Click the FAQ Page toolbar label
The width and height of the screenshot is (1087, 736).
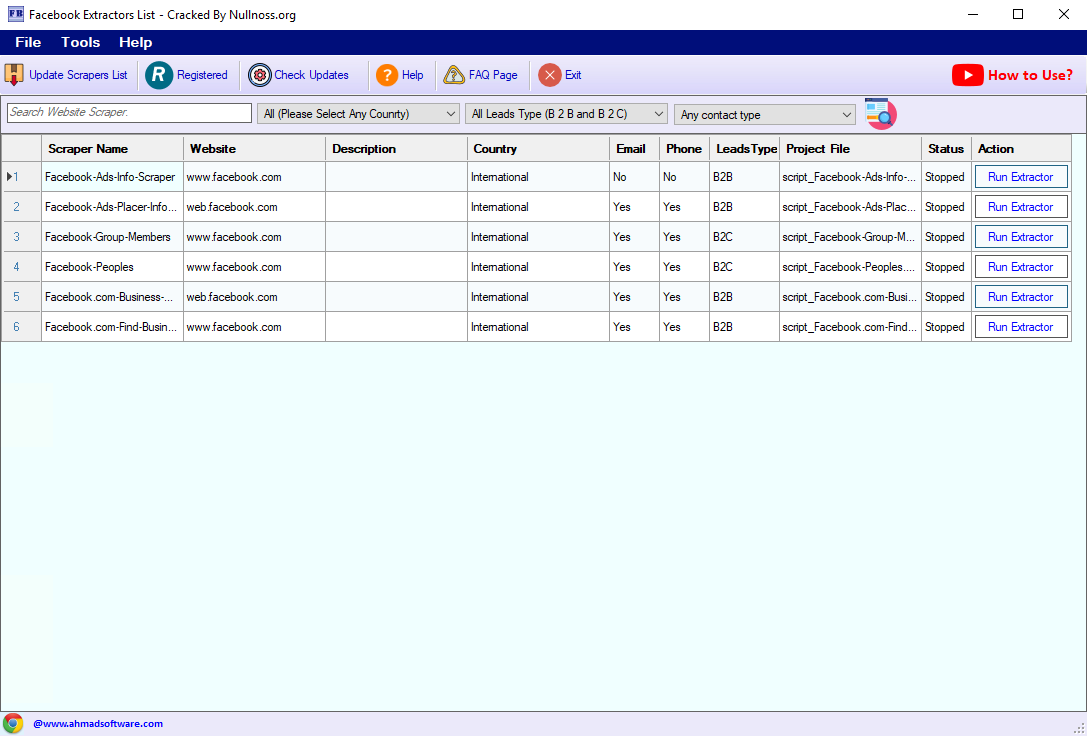493,75
